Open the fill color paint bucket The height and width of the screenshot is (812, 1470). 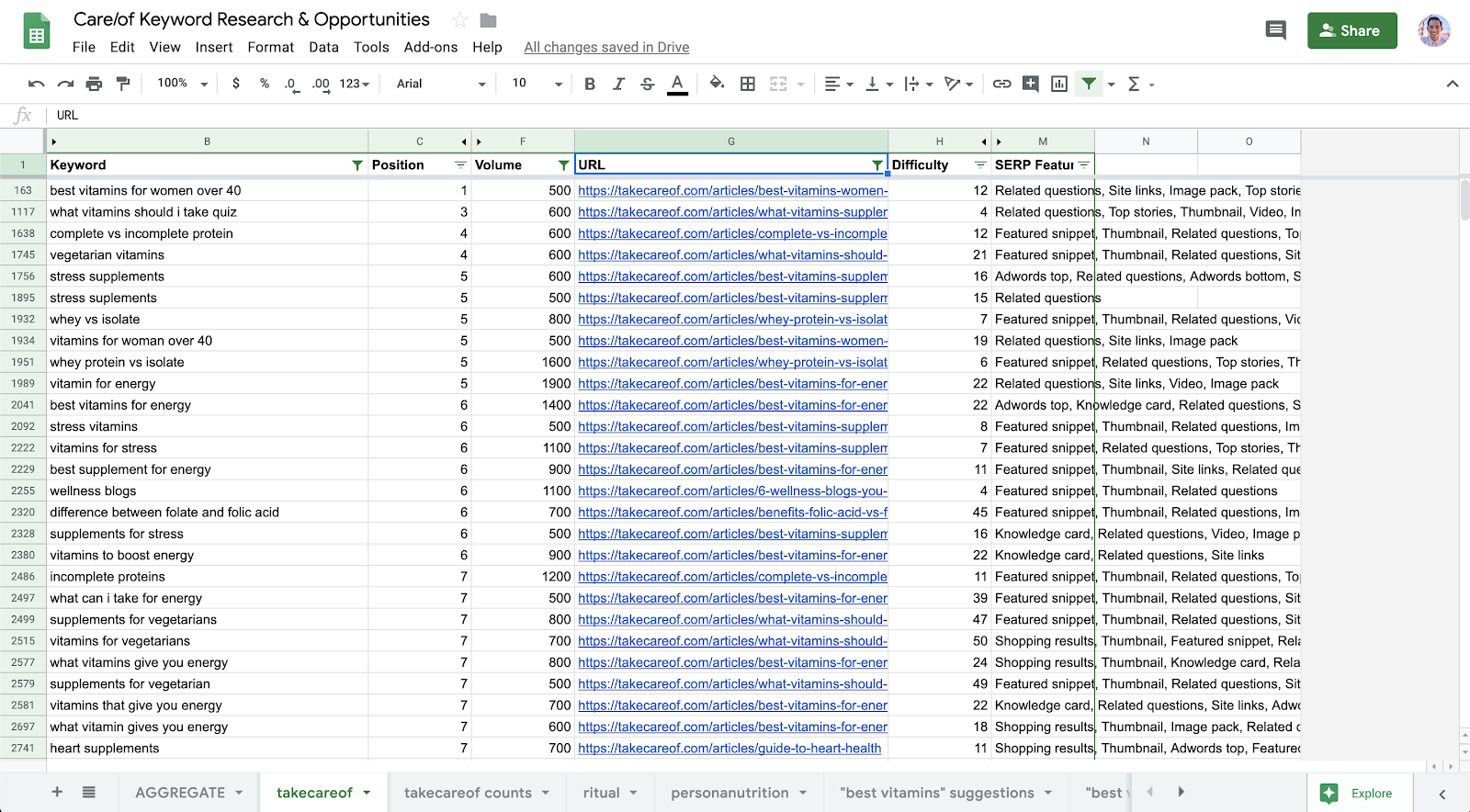[717, 84]
